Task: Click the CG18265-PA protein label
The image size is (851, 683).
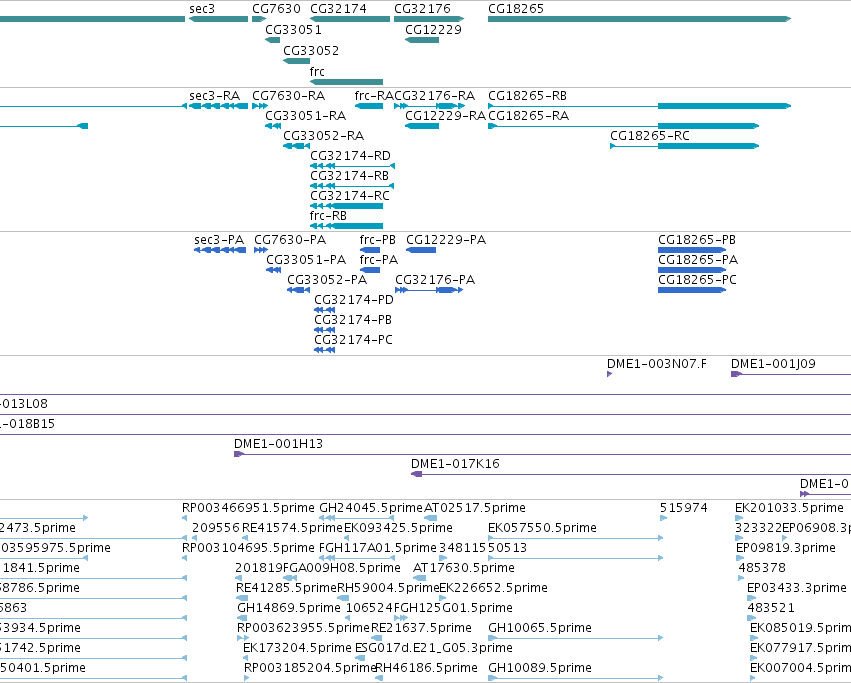Action: [698, 260]
